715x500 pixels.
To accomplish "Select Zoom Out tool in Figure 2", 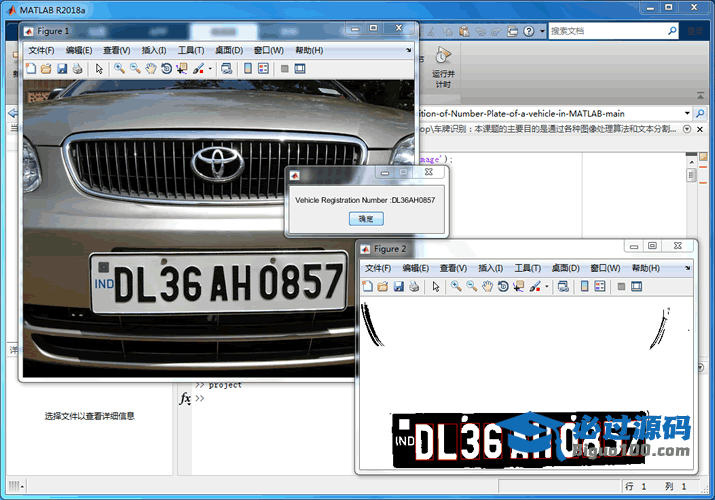I will click(x=471, y=286).
